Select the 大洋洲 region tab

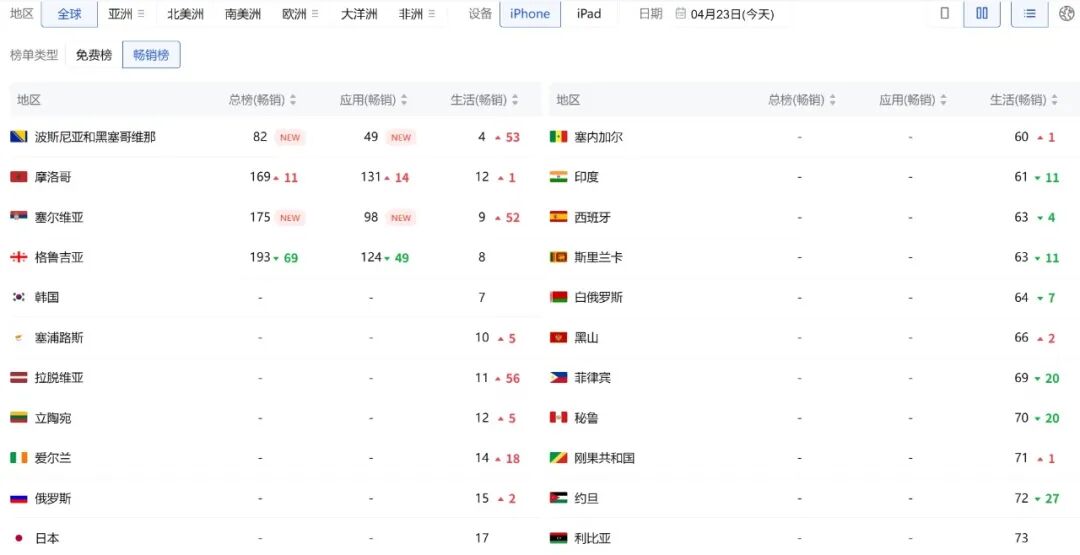(359, 14)
